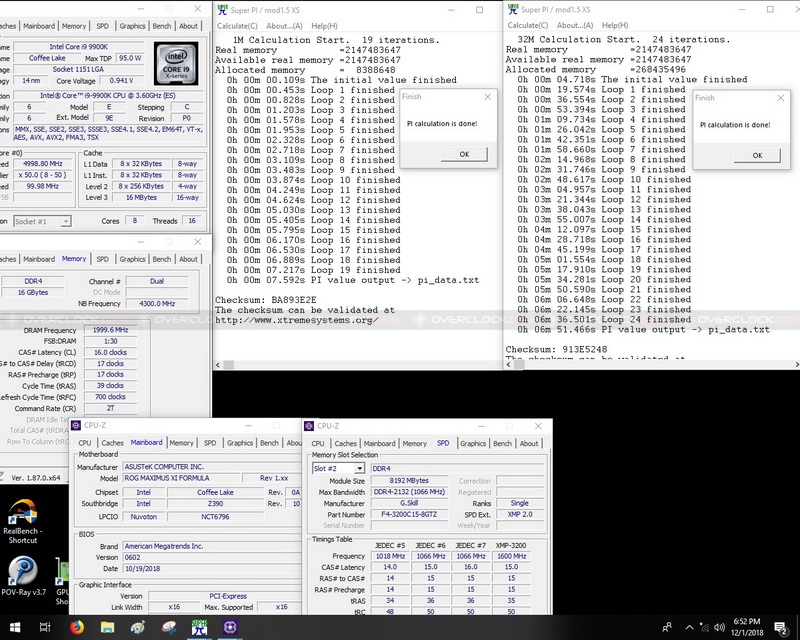Open the Windows Start menu
The height and width of the screenshot is (640, 800).
point(15,627)
